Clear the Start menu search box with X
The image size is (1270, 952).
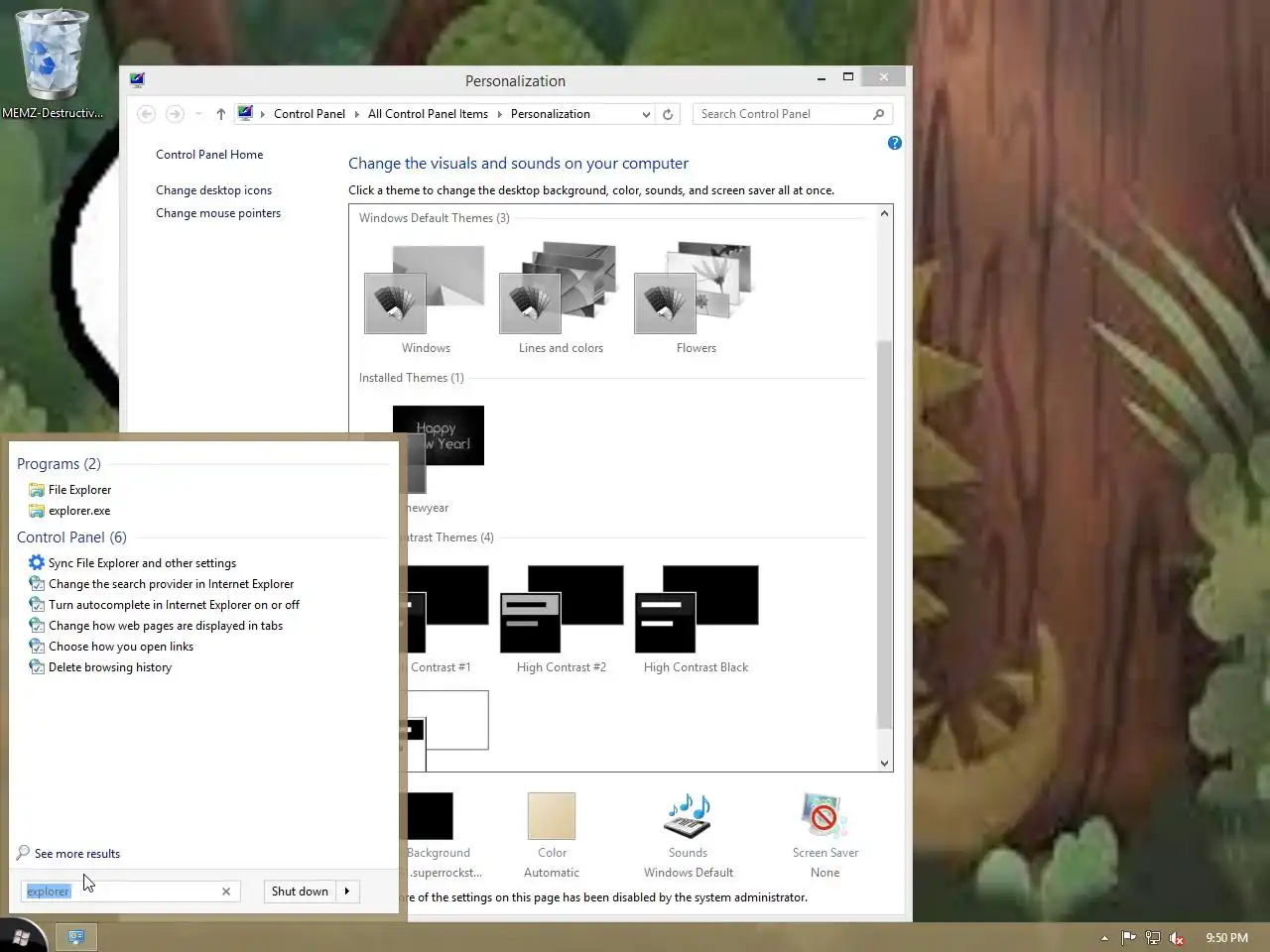pos(226,892)
